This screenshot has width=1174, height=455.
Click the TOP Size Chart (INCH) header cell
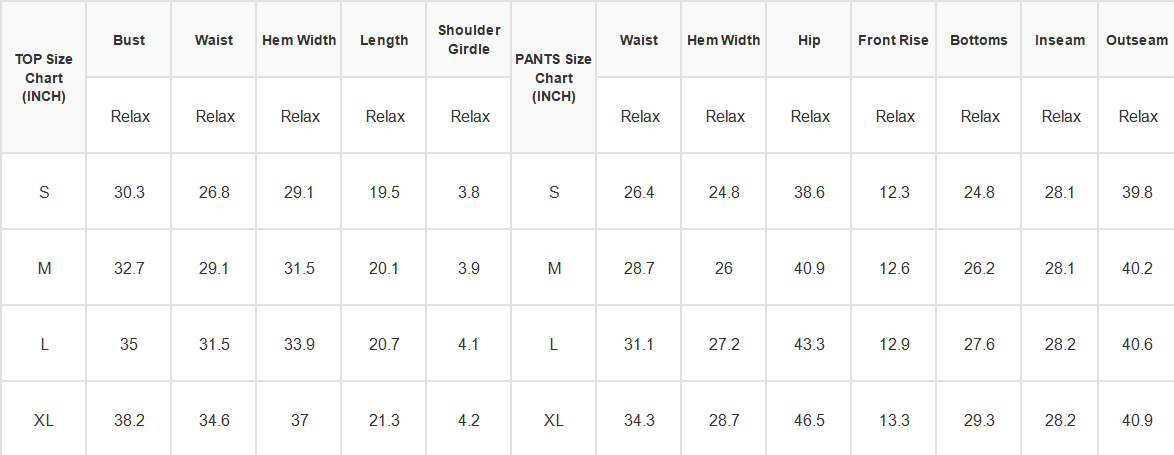(x=43, y=78)
